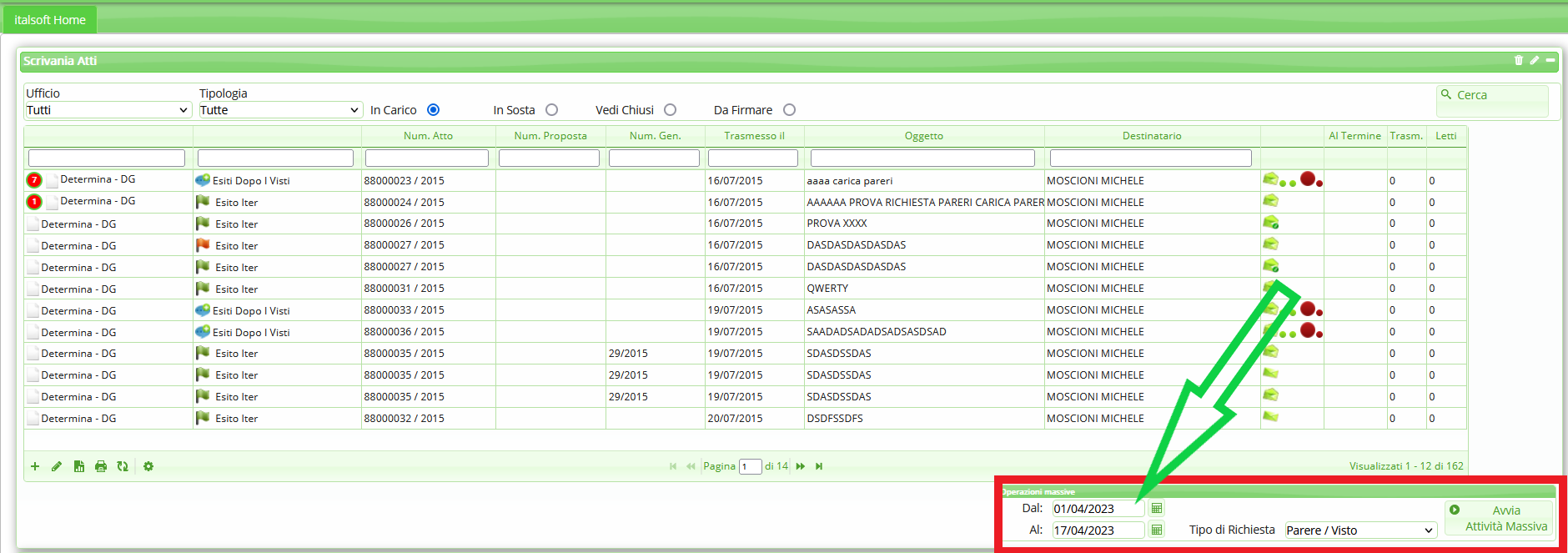The image size is (1568, 553).
Task: Select the Da Firmare radio button
Action: [x=789, y=110]
